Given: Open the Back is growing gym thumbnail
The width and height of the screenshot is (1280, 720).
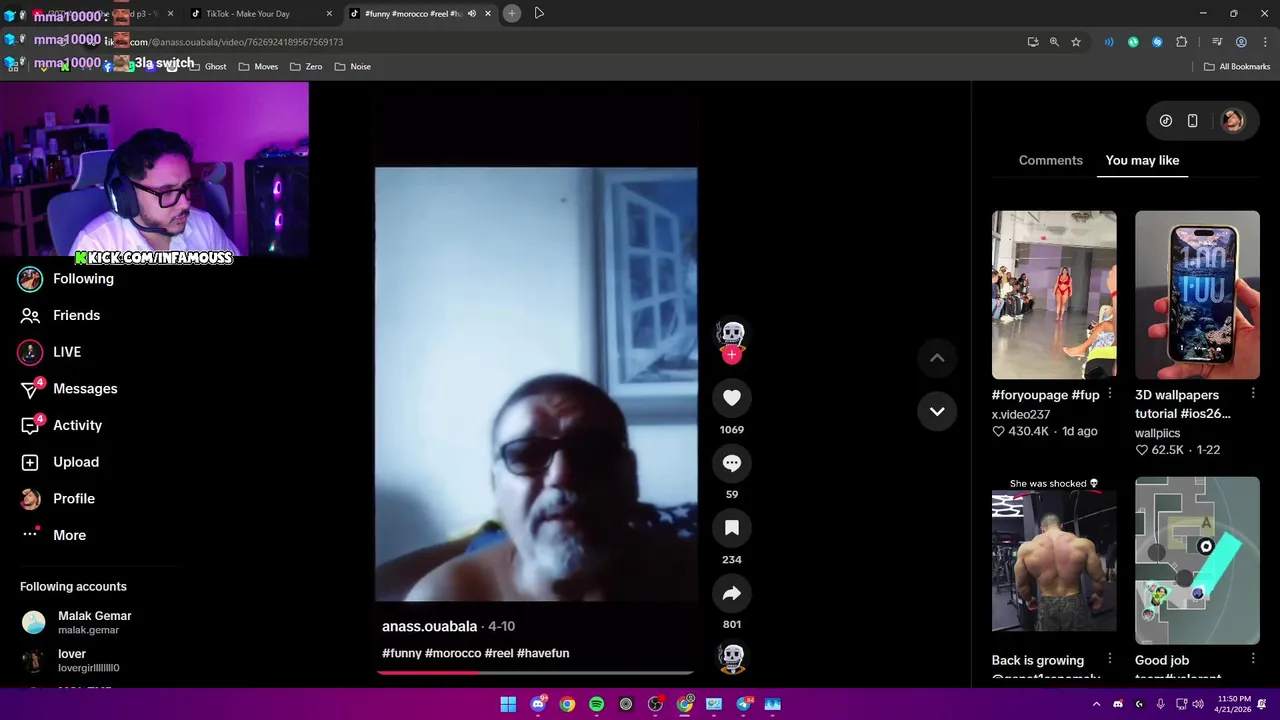Looking at the screenshot, I should pyautogui.click(x=1054, y=561).
